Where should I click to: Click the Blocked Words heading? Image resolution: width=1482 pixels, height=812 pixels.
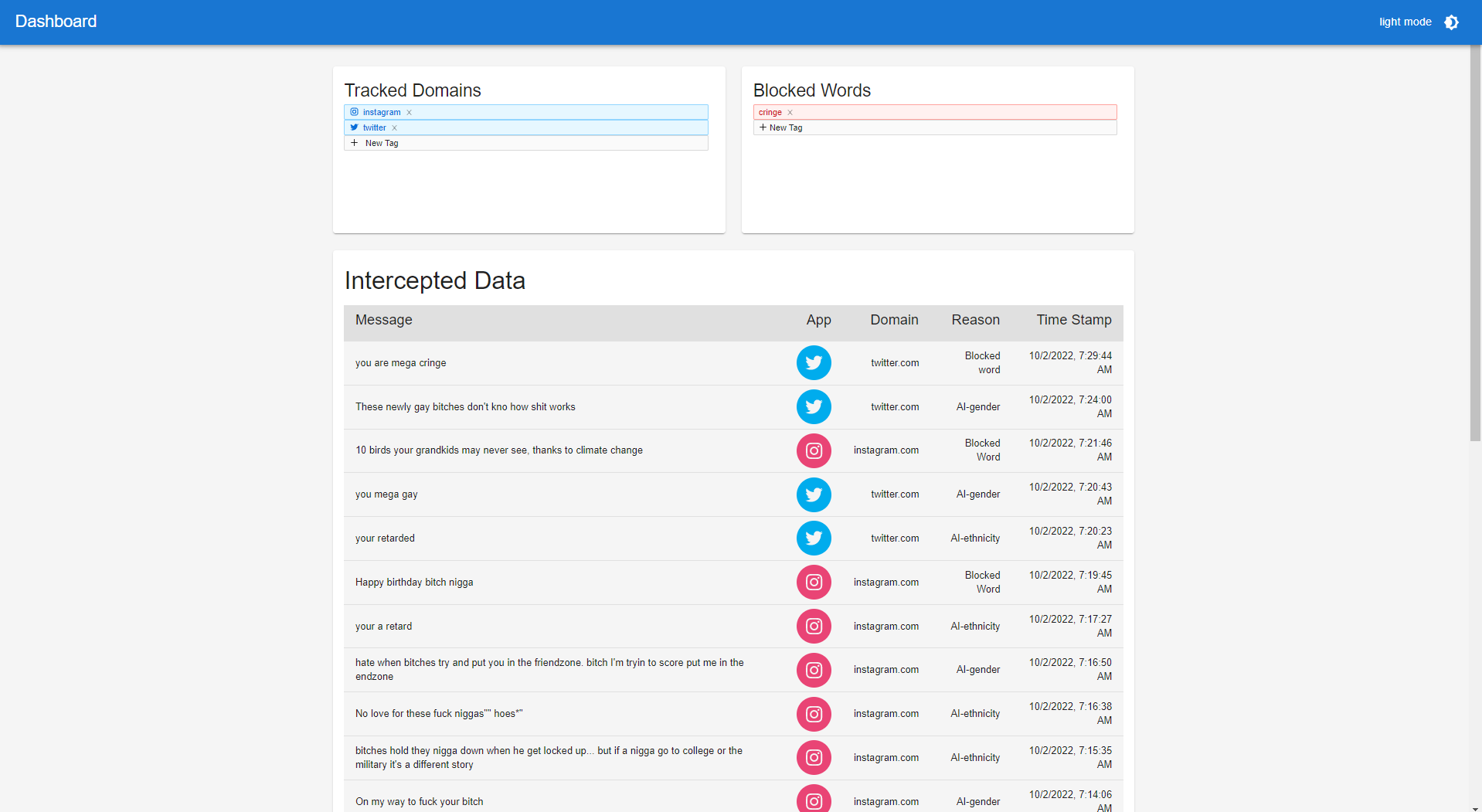coord(812,90)
